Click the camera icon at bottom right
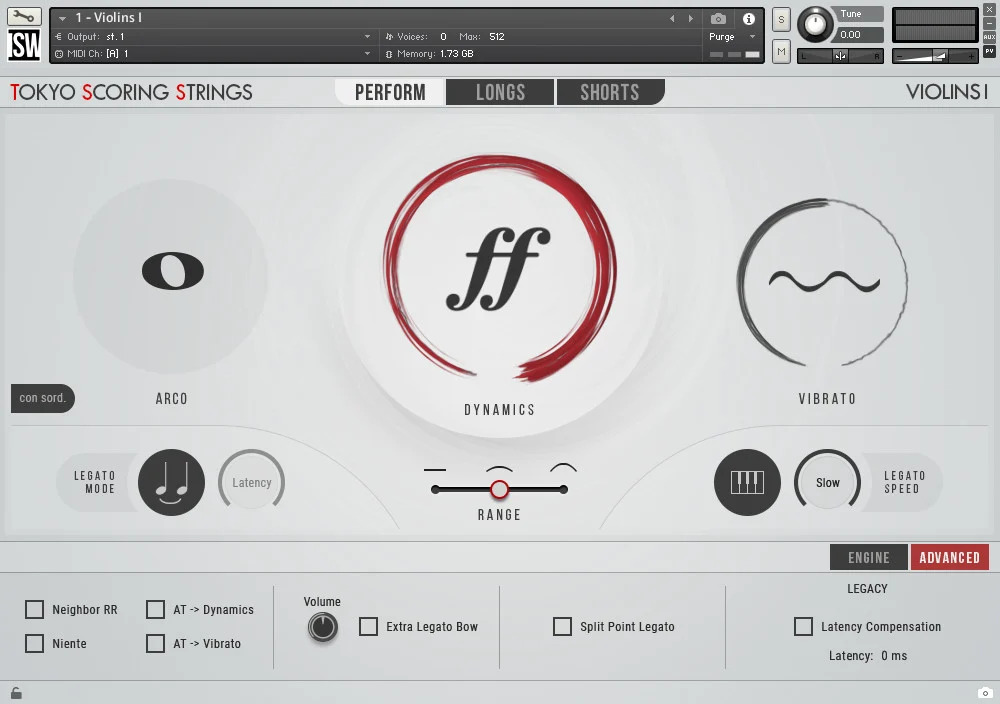This screenshot has width=1000, height=704. tap(985, 693)
